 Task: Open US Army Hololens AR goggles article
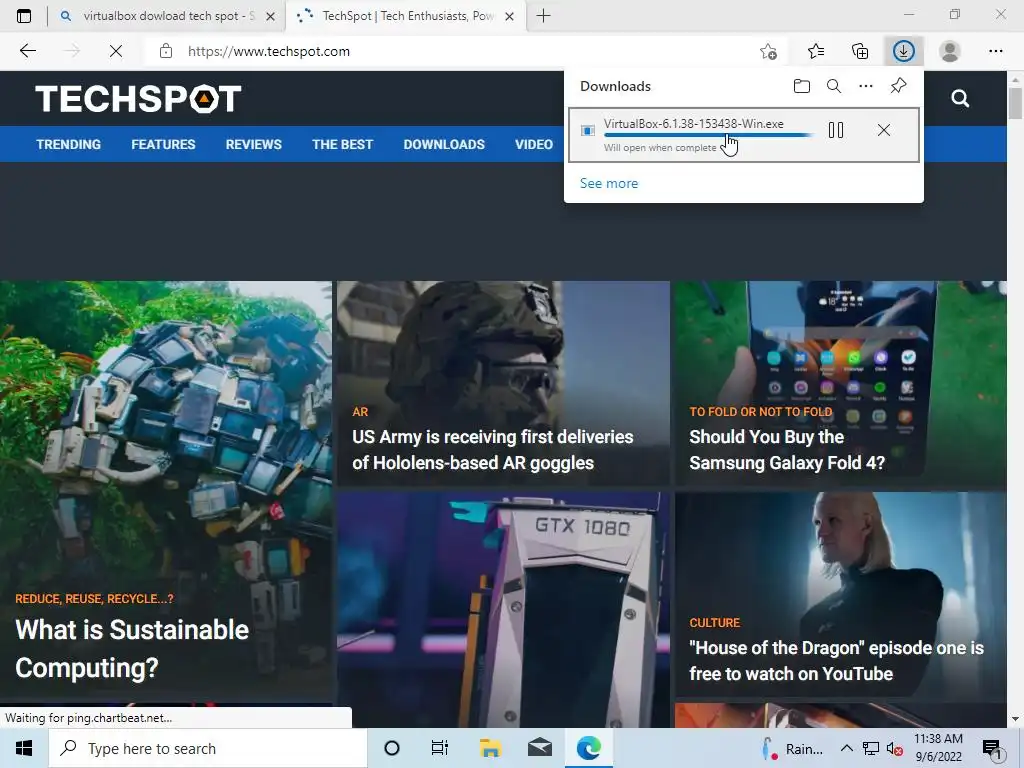tap(492, 449)
